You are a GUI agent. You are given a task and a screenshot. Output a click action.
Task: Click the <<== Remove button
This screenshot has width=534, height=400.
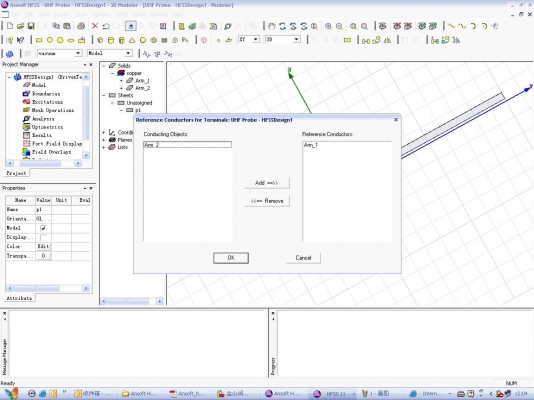pyautogui.click(x=267, y=201)
